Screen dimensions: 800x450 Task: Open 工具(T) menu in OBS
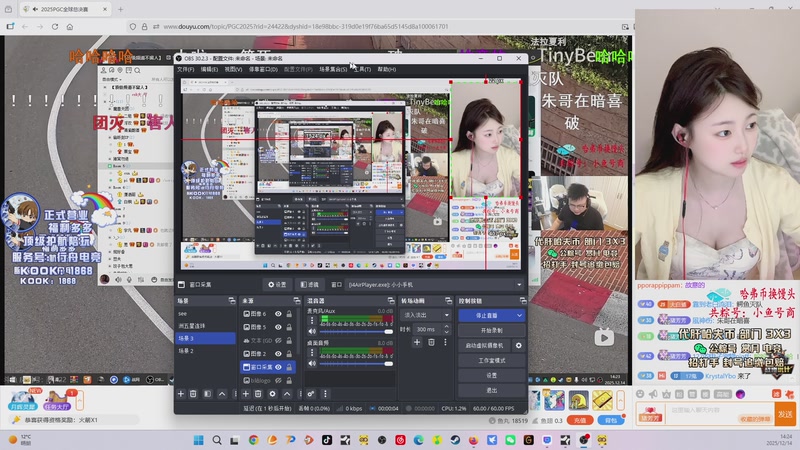[362, 69]
